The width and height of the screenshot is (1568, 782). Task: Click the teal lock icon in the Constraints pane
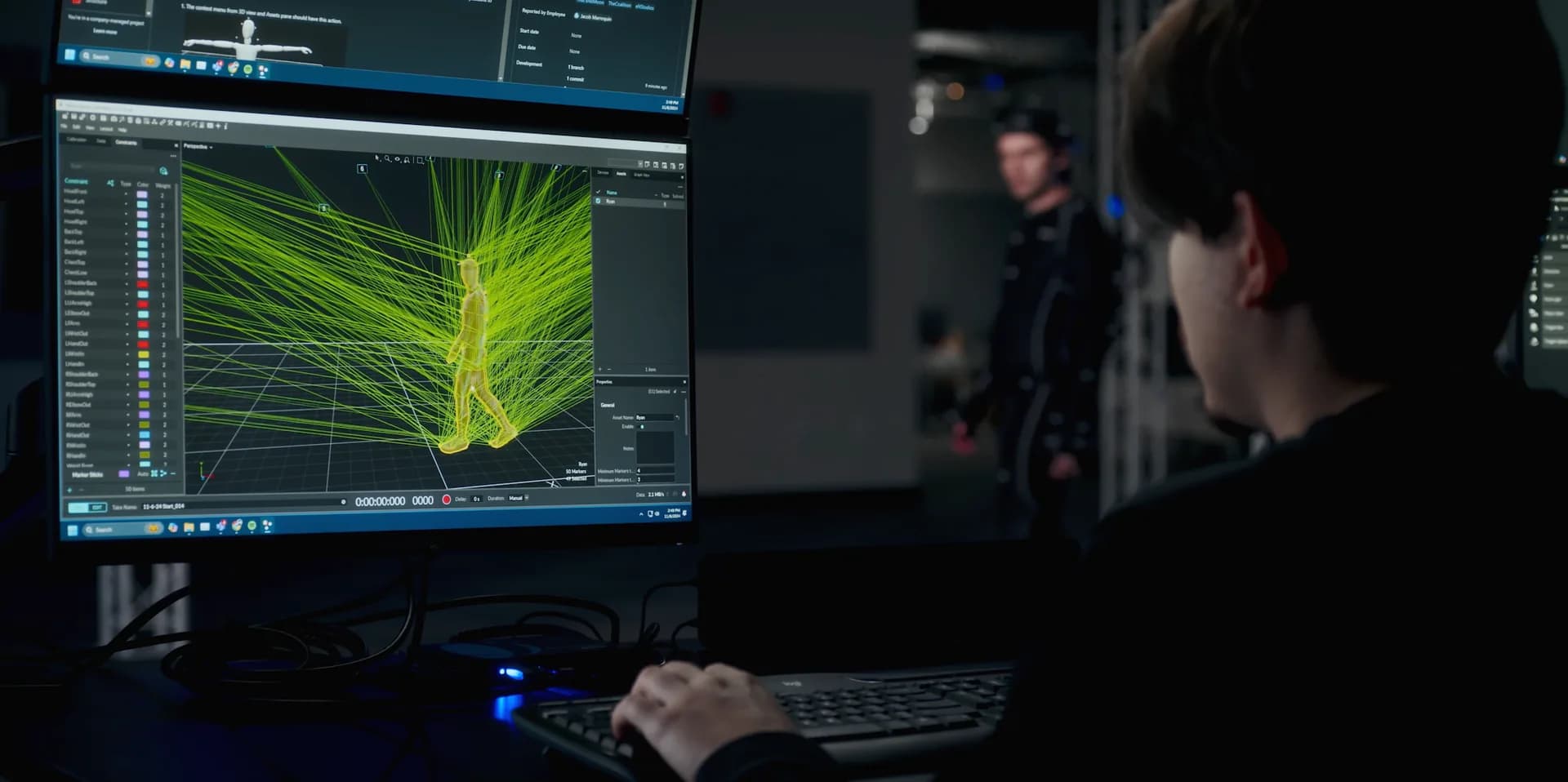[163, 171]
